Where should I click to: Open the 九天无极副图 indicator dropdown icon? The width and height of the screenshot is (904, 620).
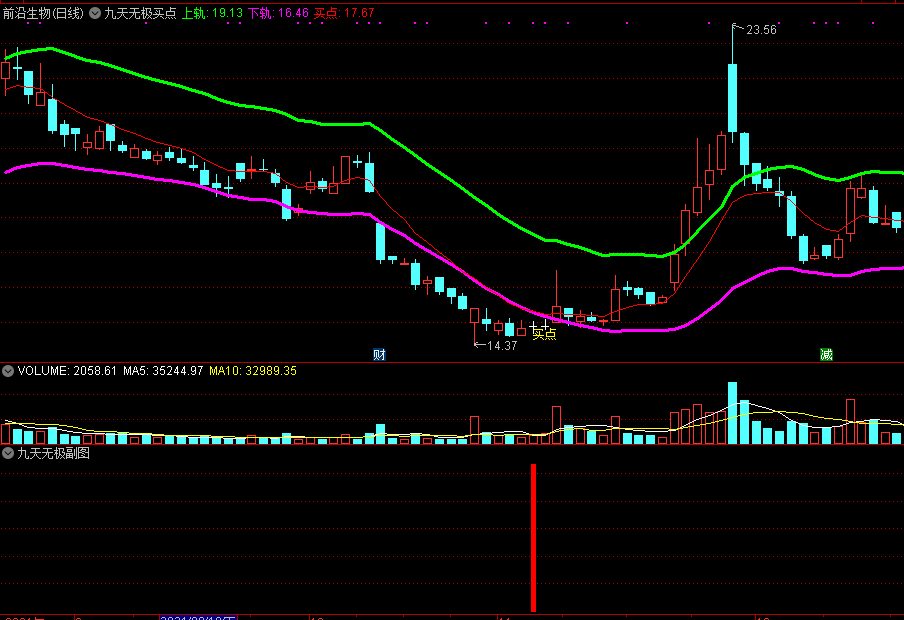8,453
